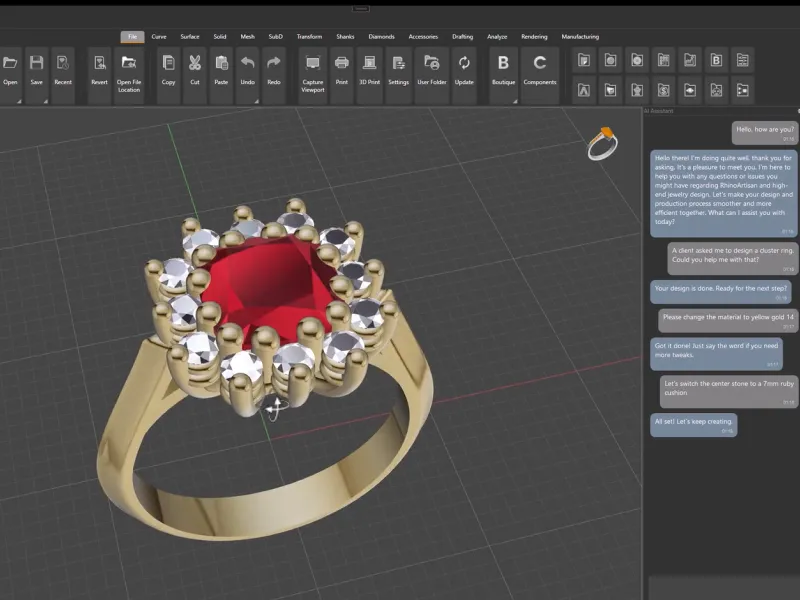The image size is (800, 600).
Task: Click the "design a cluster ring" message
Action: point(733,258)
